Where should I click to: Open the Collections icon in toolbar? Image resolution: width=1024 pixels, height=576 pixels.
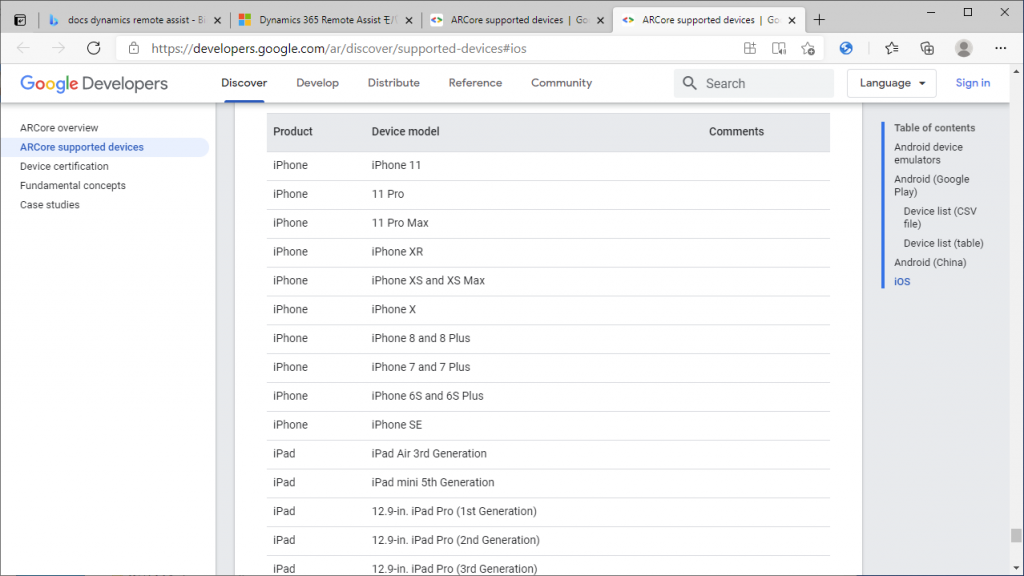(927, 48)
